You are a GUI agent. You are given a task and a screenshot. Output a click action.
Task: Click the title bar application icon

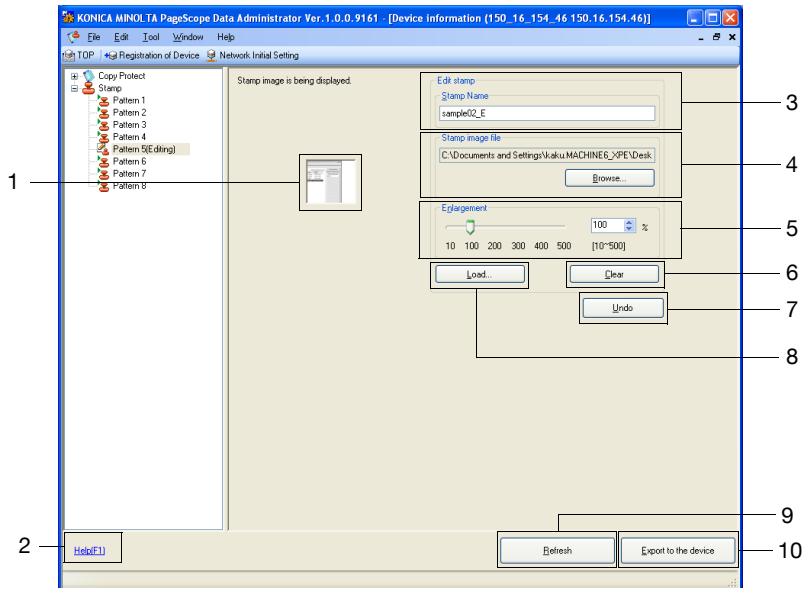pos(68,18)
